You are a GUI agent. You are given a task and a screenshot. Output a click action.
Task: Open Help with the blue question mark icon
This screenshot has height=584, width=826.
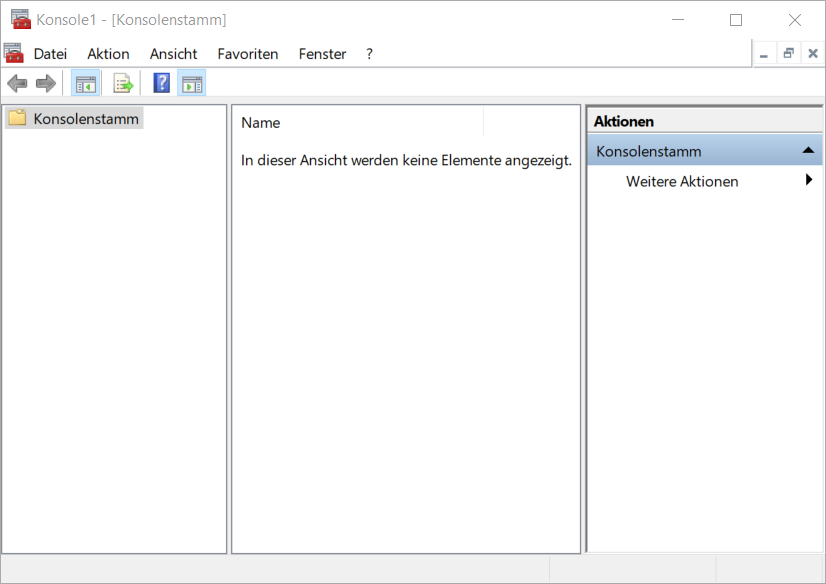point(161,84)
